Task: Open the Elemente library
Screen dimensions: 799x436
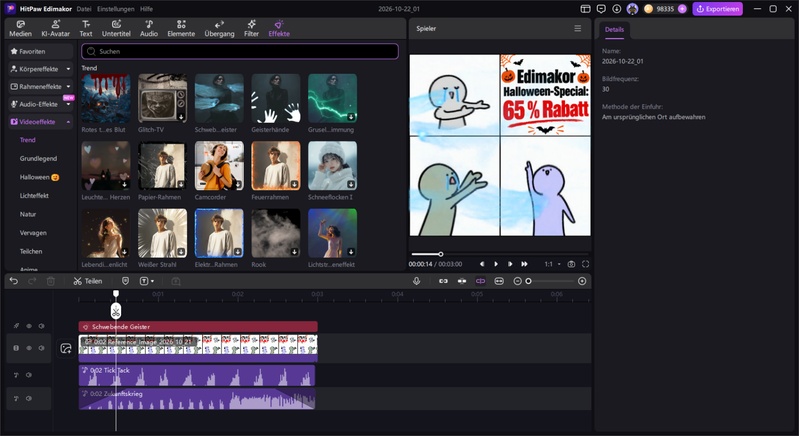Action: (x=181, y=29)
